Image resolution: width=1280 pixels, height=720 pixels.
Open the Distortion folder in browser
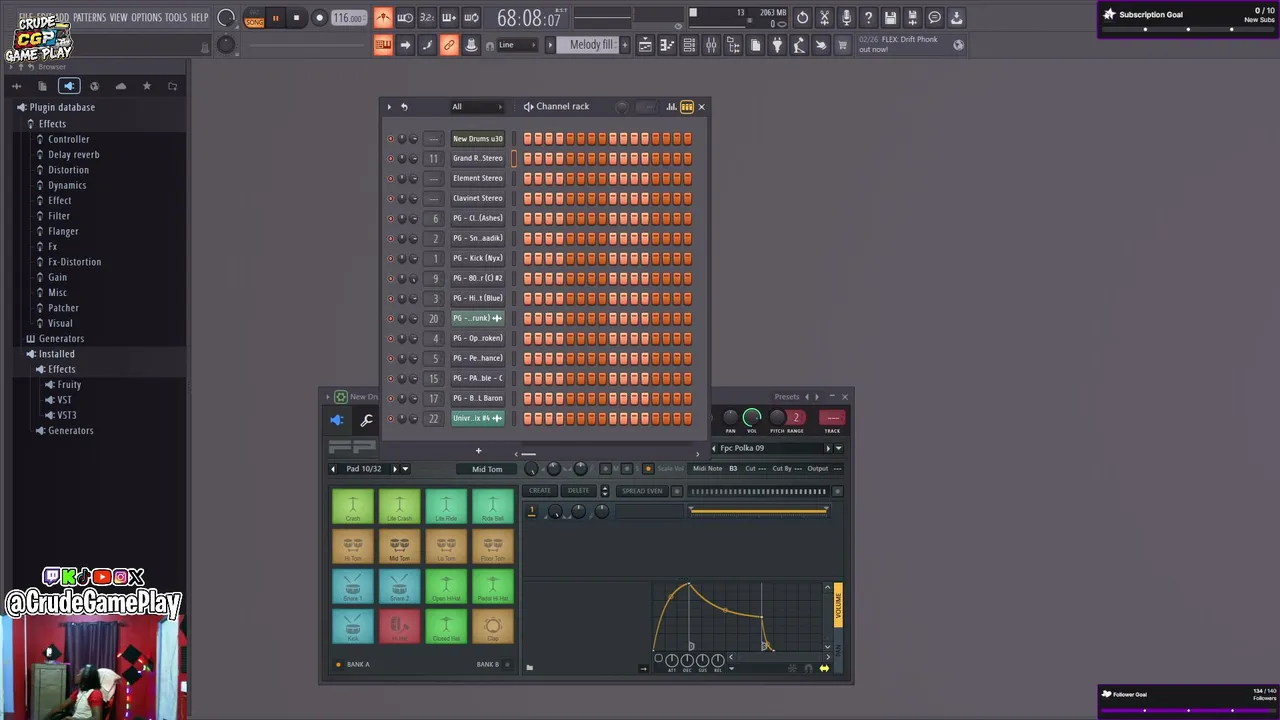pos(68,170)
